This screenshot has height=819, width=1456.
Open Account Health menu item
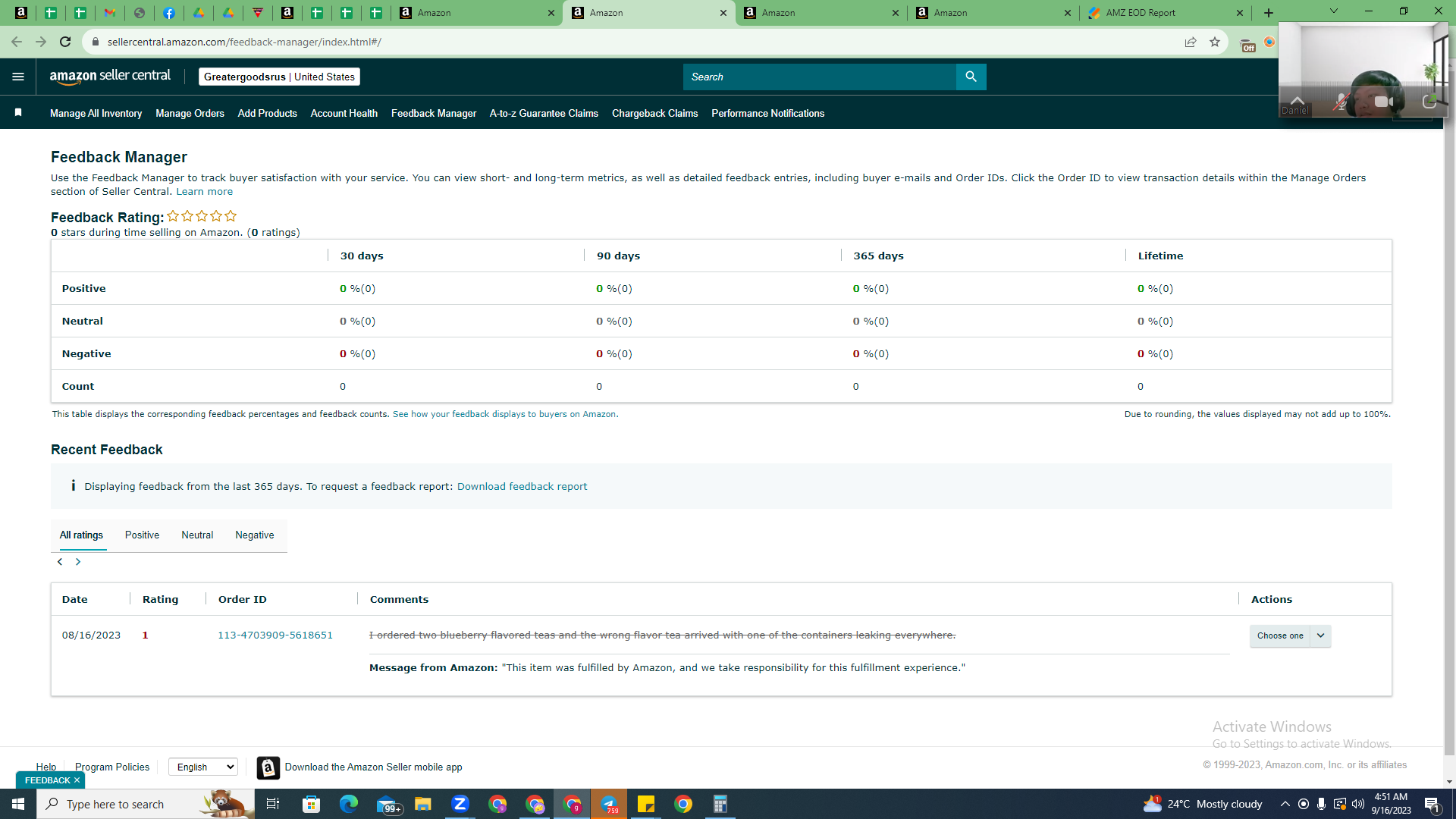tap(344, 113)
